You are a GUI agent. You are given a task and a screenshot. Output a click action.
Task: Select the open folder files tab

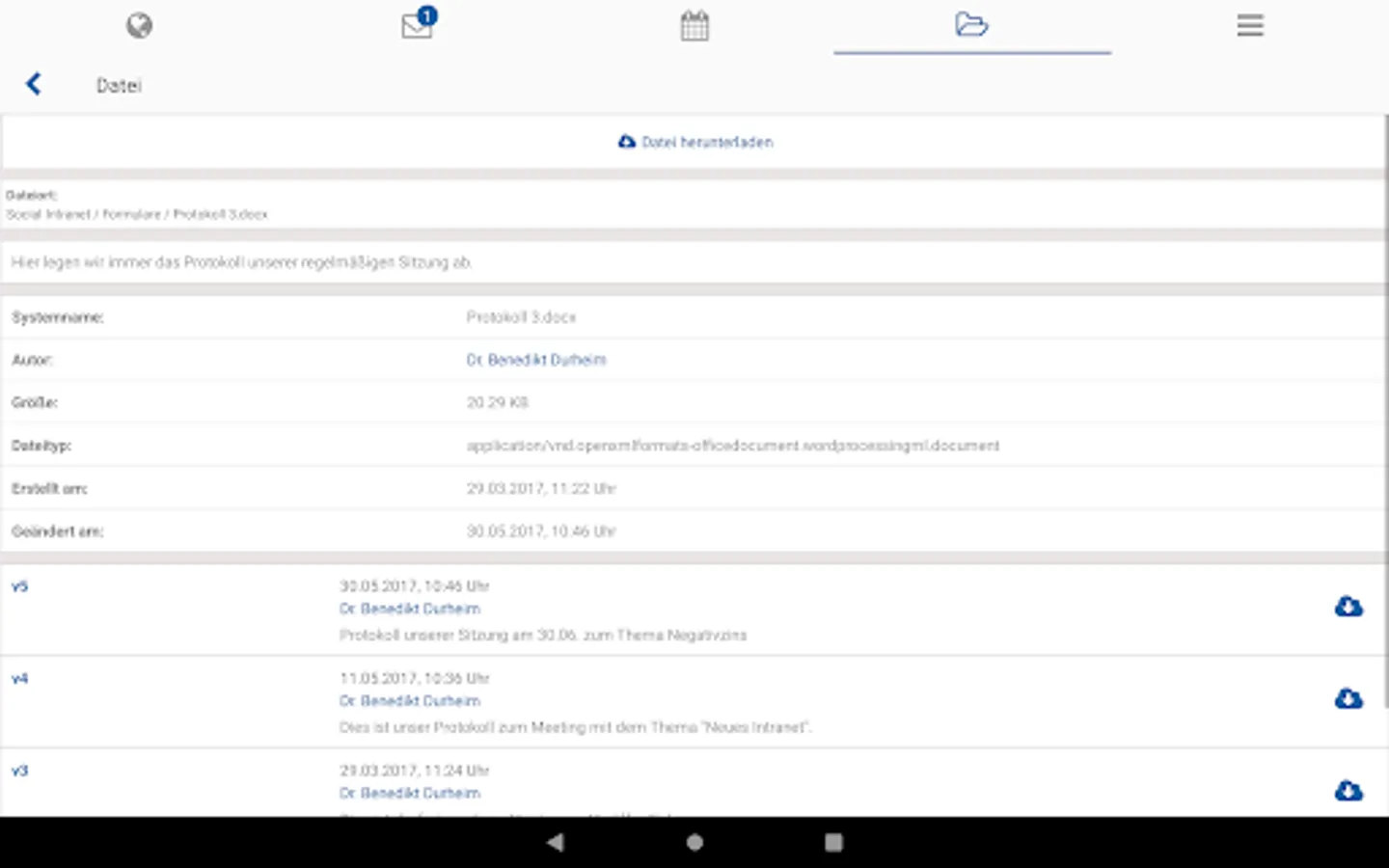[971, 24]
